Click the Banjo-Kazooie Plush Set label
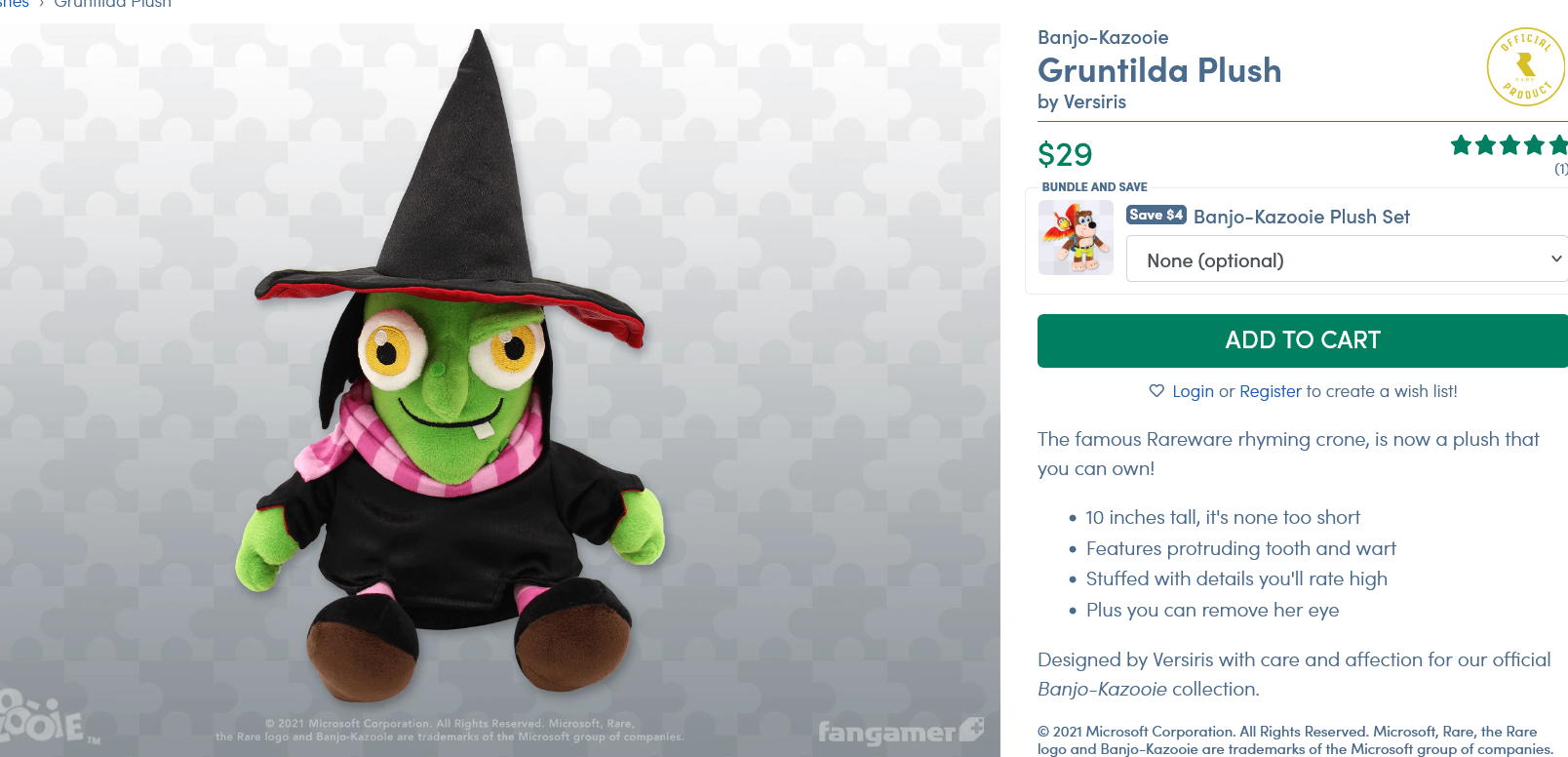 click(x=1302, y=217)
